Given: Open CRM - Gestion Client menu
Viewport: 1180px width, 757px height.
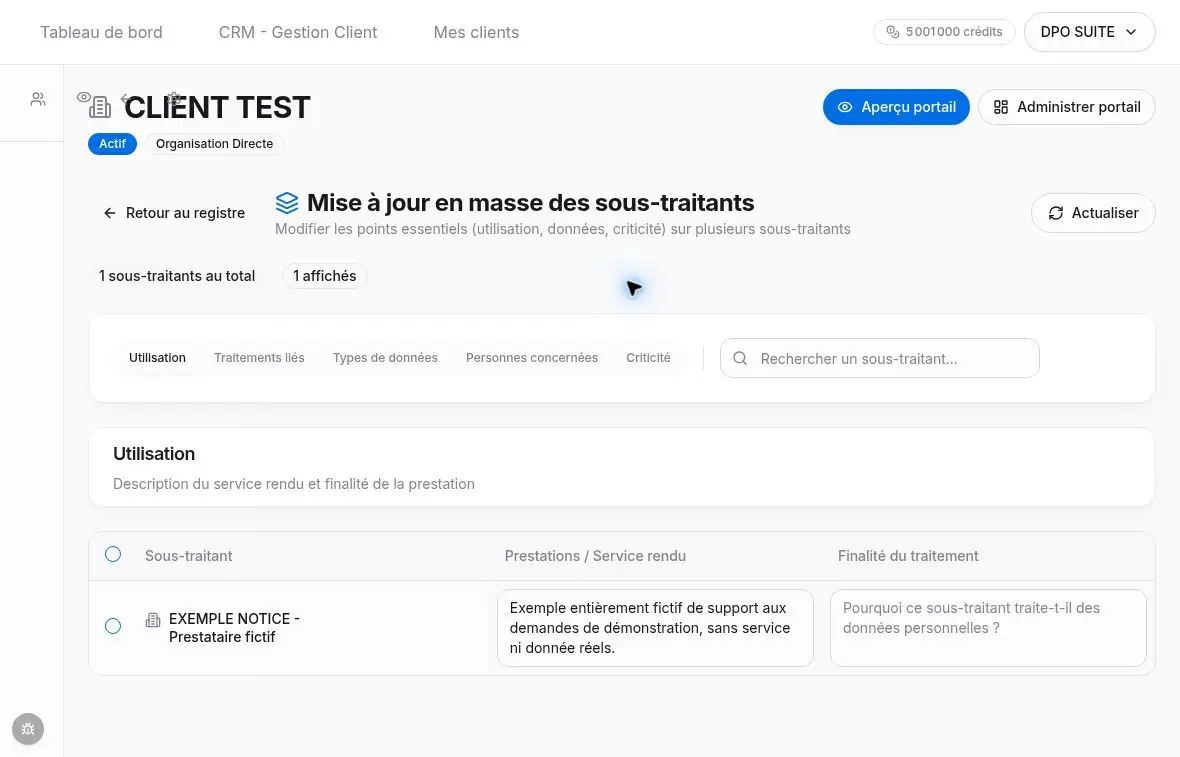Looking at the screenshot, I should [x=298, y=32].
